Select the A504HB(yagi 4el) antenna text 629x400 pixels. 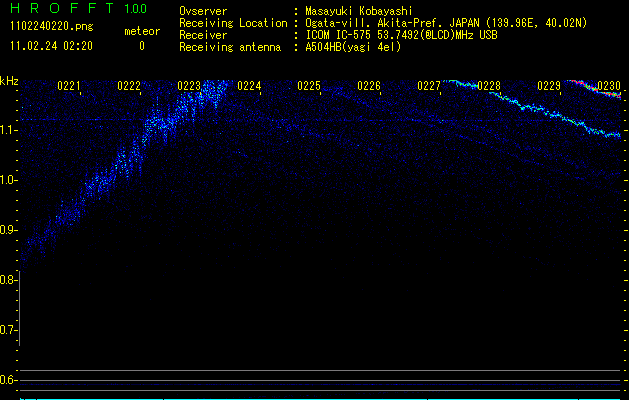pyautogui.click(x=353, y=47)
